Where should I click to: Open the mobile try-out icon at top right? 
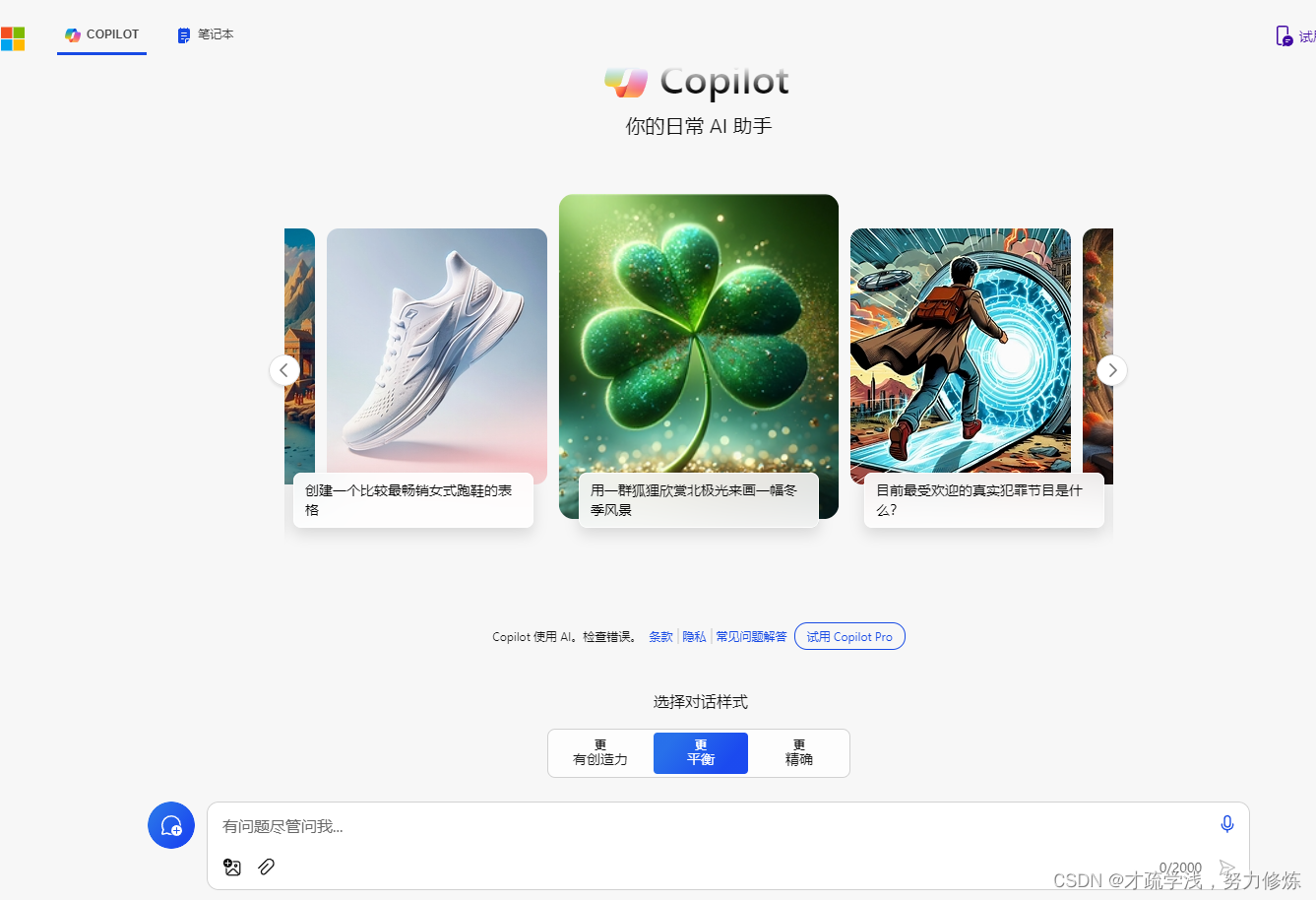coord(1285,35)
